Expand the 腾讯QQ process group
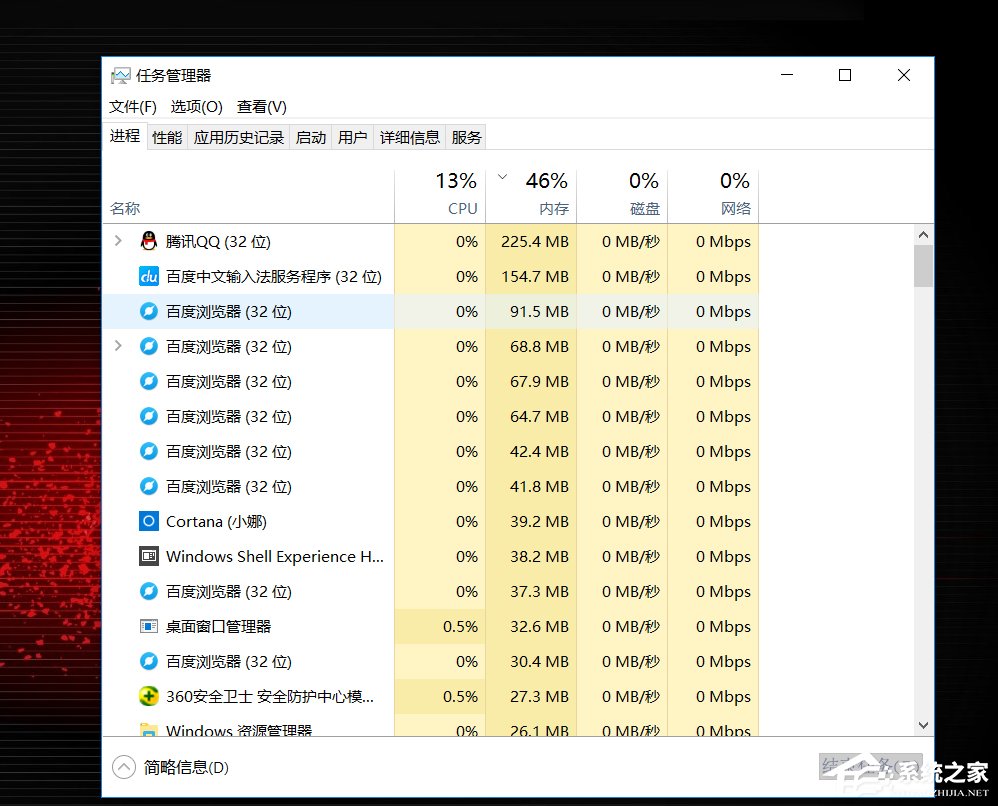Viewport: 998px width, 806px height. click(x=117, y=241)
